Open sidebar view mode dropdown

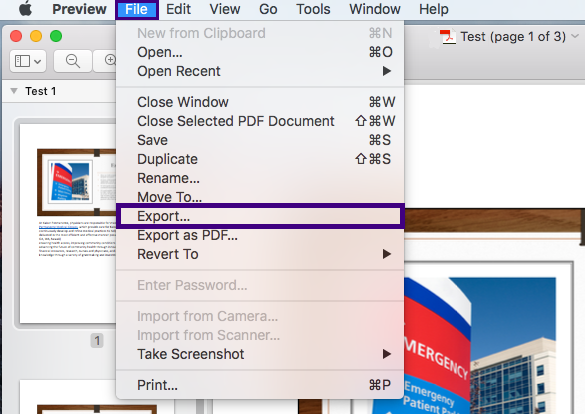28,61
